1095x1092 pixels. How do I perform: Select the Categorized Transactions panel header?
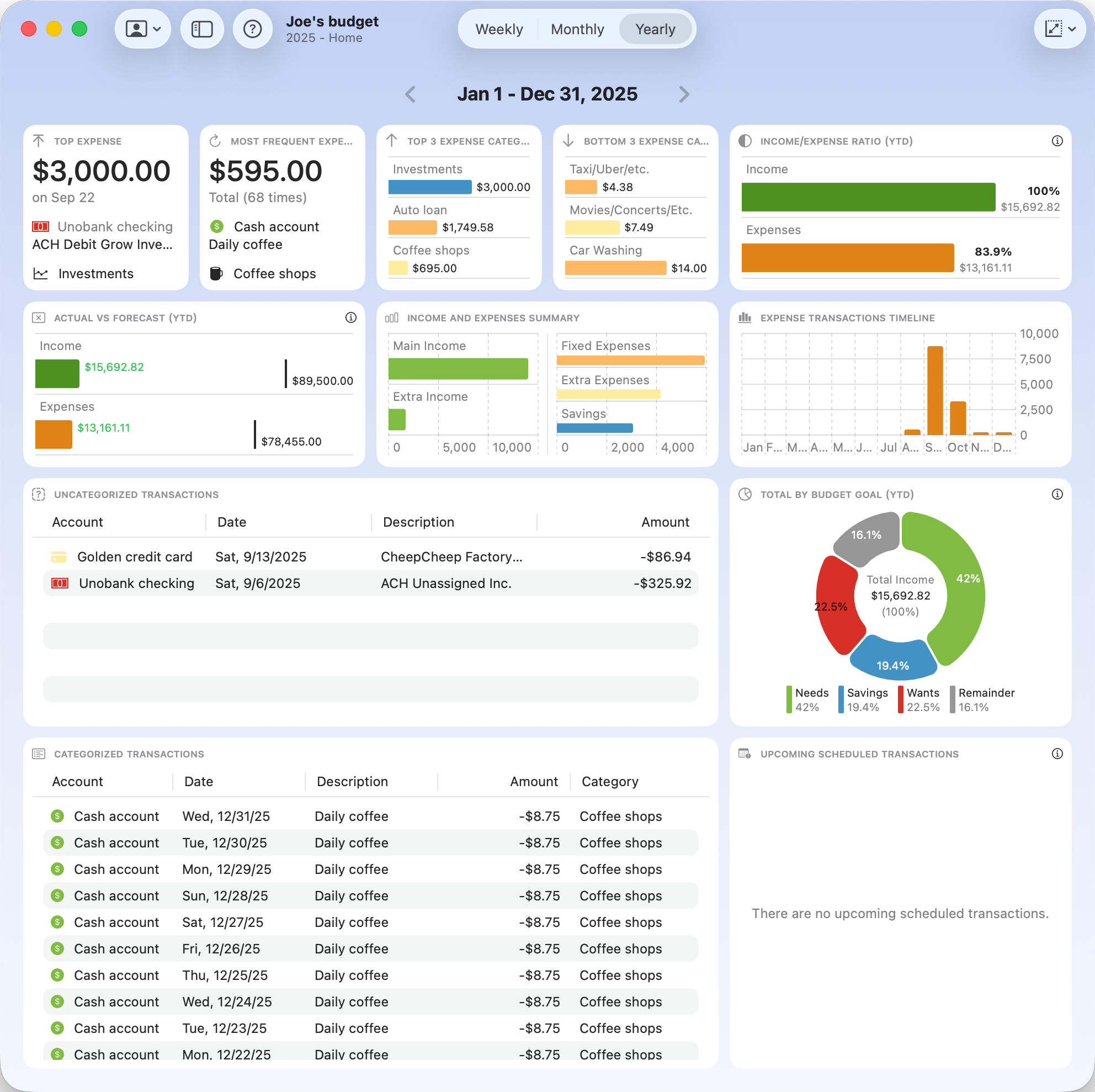[129, 754]
